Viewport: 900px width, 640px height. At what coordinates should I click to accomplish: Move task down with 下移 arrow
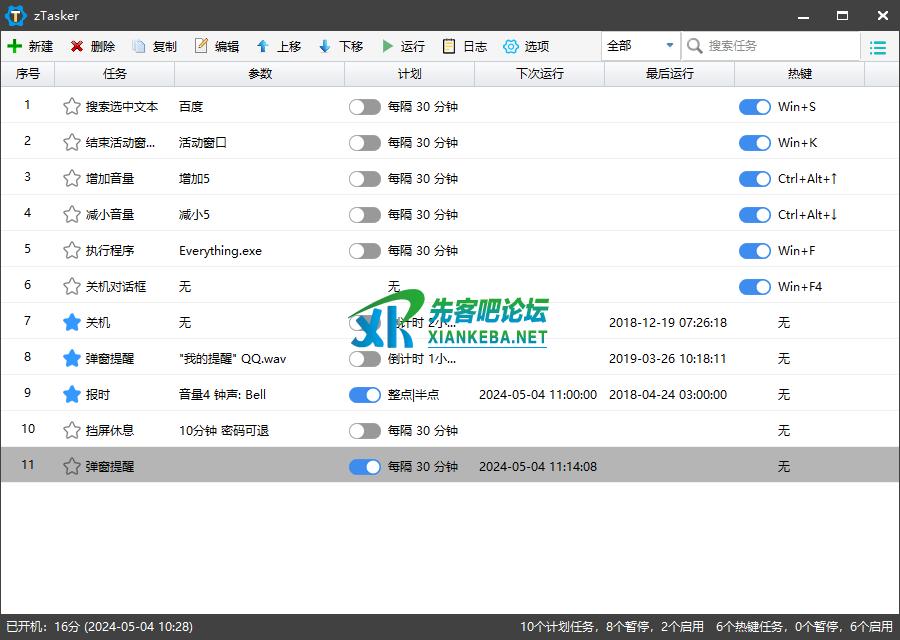point(325,46)
